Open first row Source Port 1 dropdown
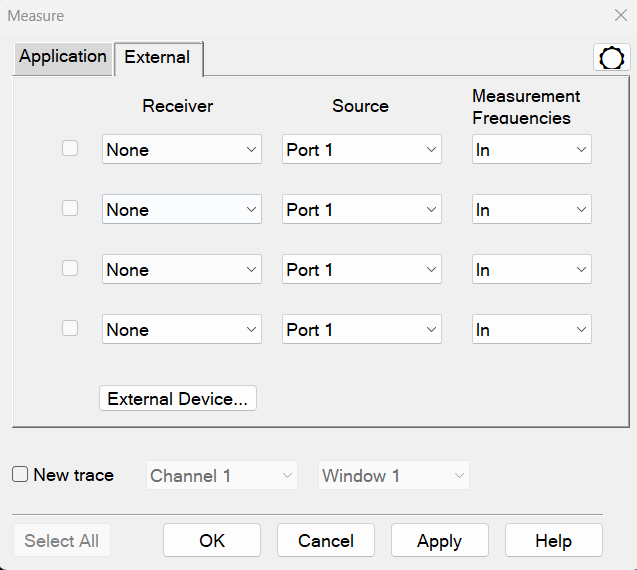The height and width of the screenshot is (570, 637). pyautogui.click(x=362, y=150)
